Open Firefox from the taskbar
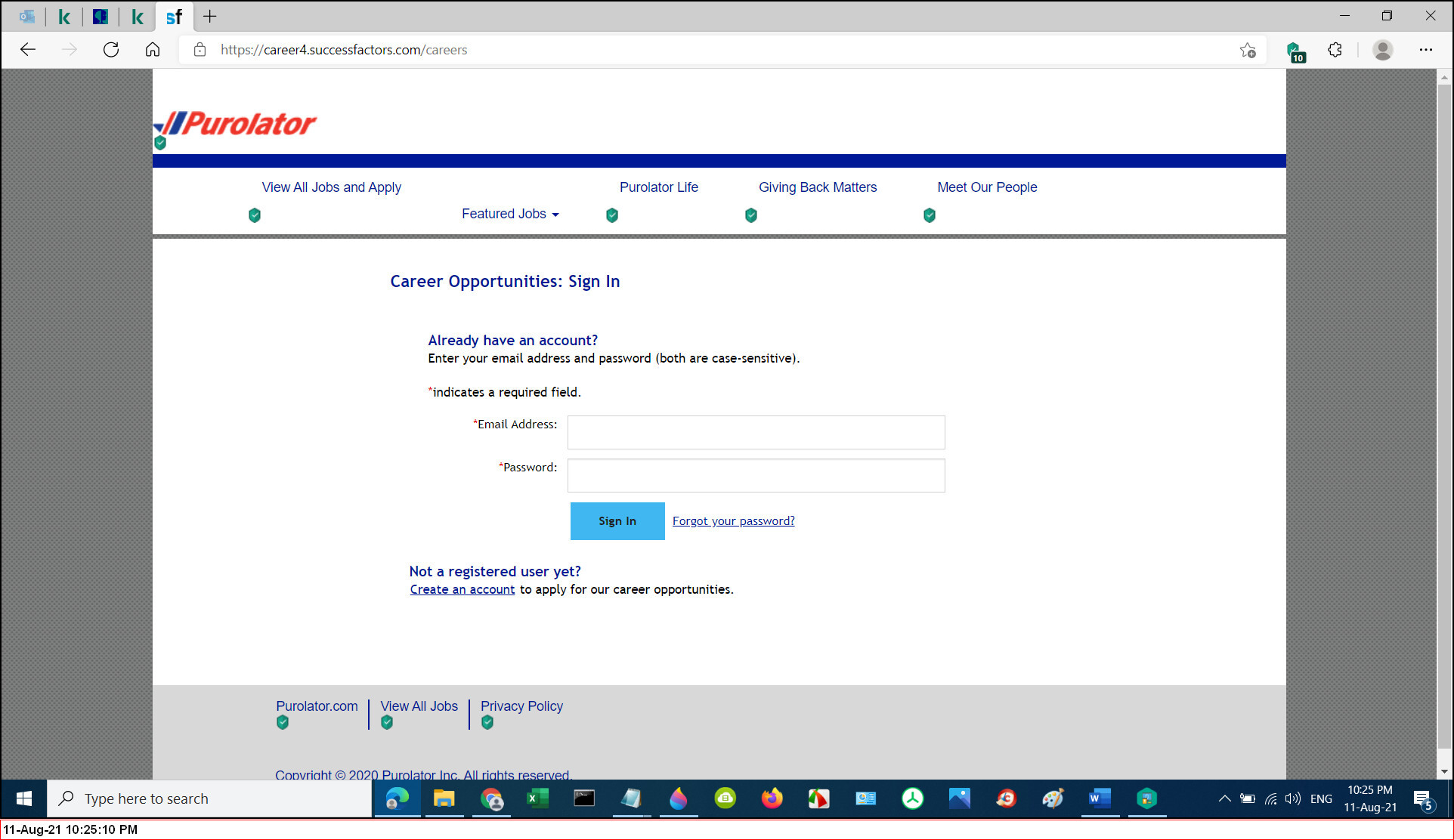1454x840 pixels. [x=772, y=798]
